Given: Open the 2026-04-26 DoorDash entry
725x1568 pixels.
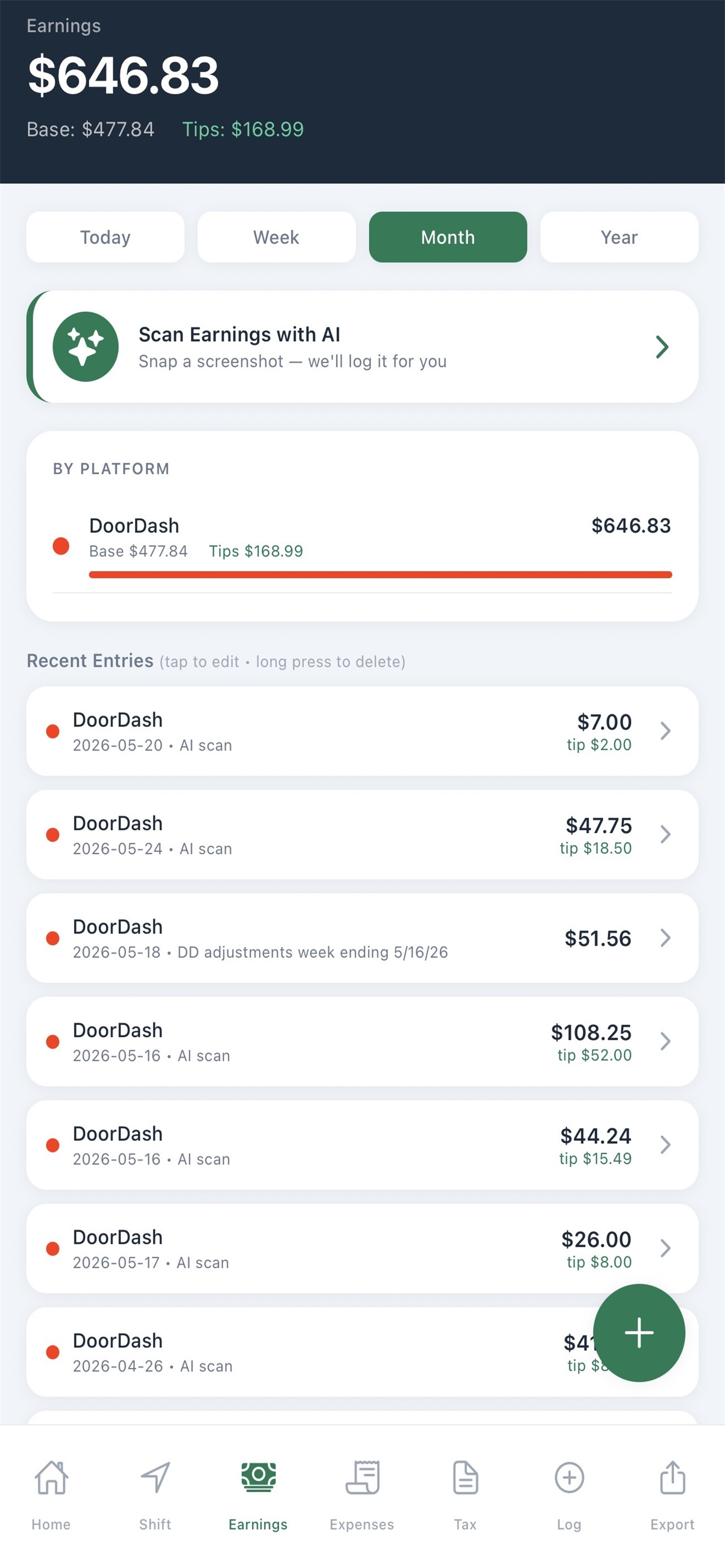Looking at the screenshot, I should 362,1351.
